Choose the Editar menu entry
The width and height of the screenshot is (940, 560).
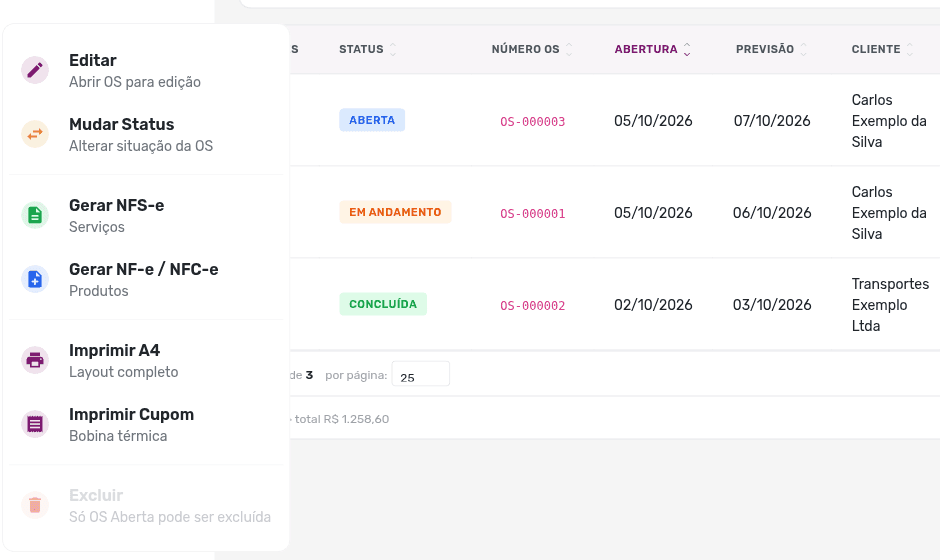[146, 71]
